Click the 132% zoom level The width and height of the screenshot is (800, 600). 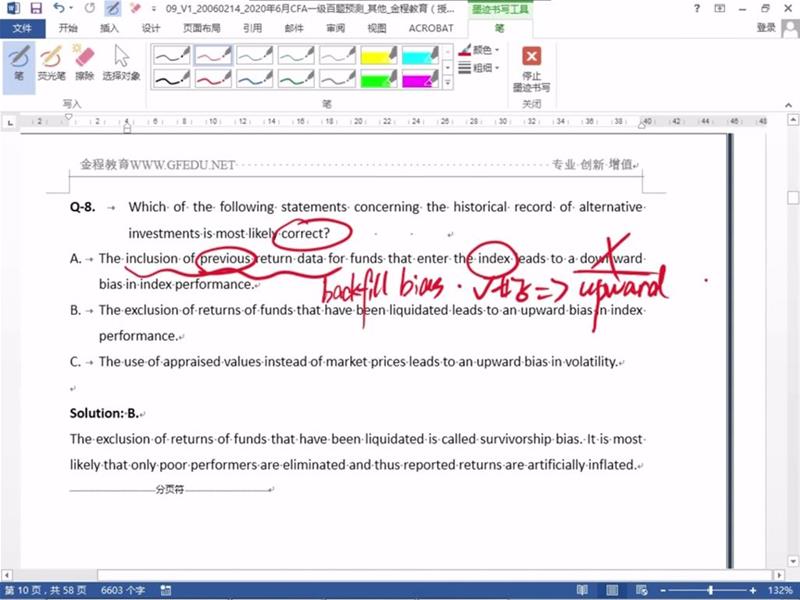pos(780,590)
